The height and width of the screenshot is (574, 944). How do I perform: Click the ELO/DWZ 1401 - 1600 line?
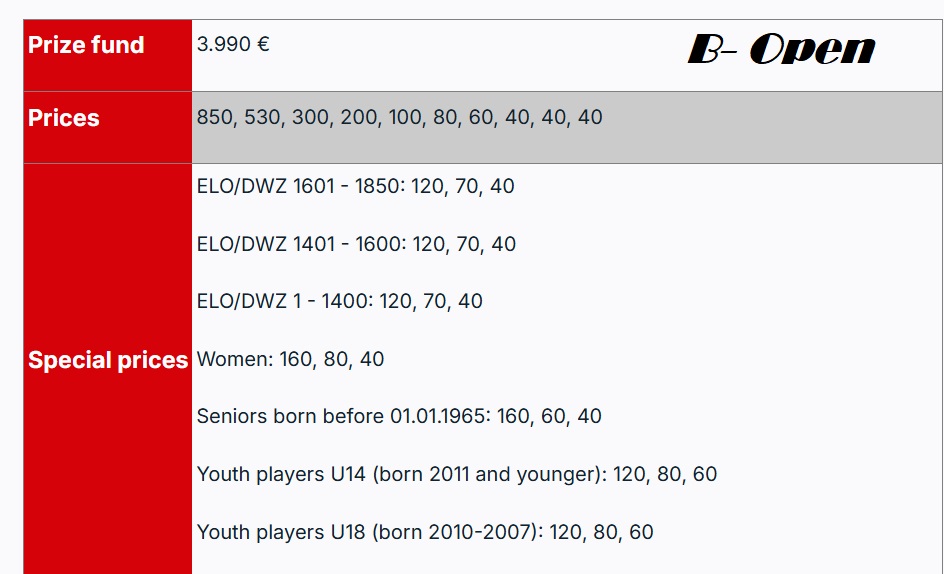click(356, 244)
